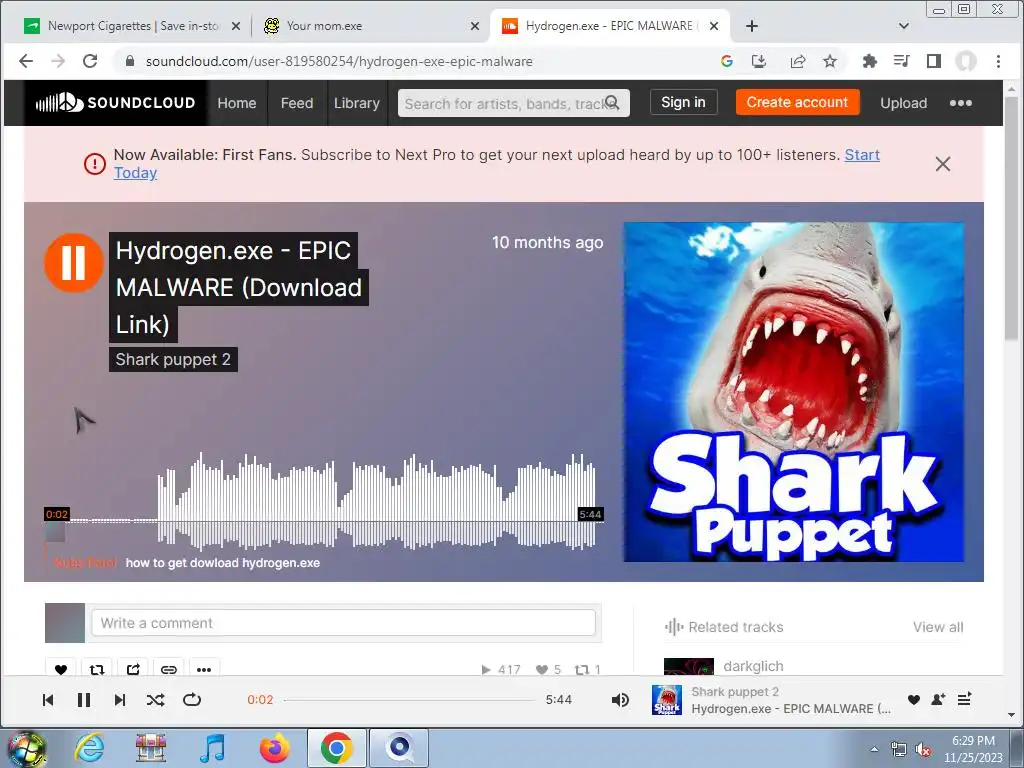Open Firefox from the taskbar

pyautogui.click(x=274, y=748)
